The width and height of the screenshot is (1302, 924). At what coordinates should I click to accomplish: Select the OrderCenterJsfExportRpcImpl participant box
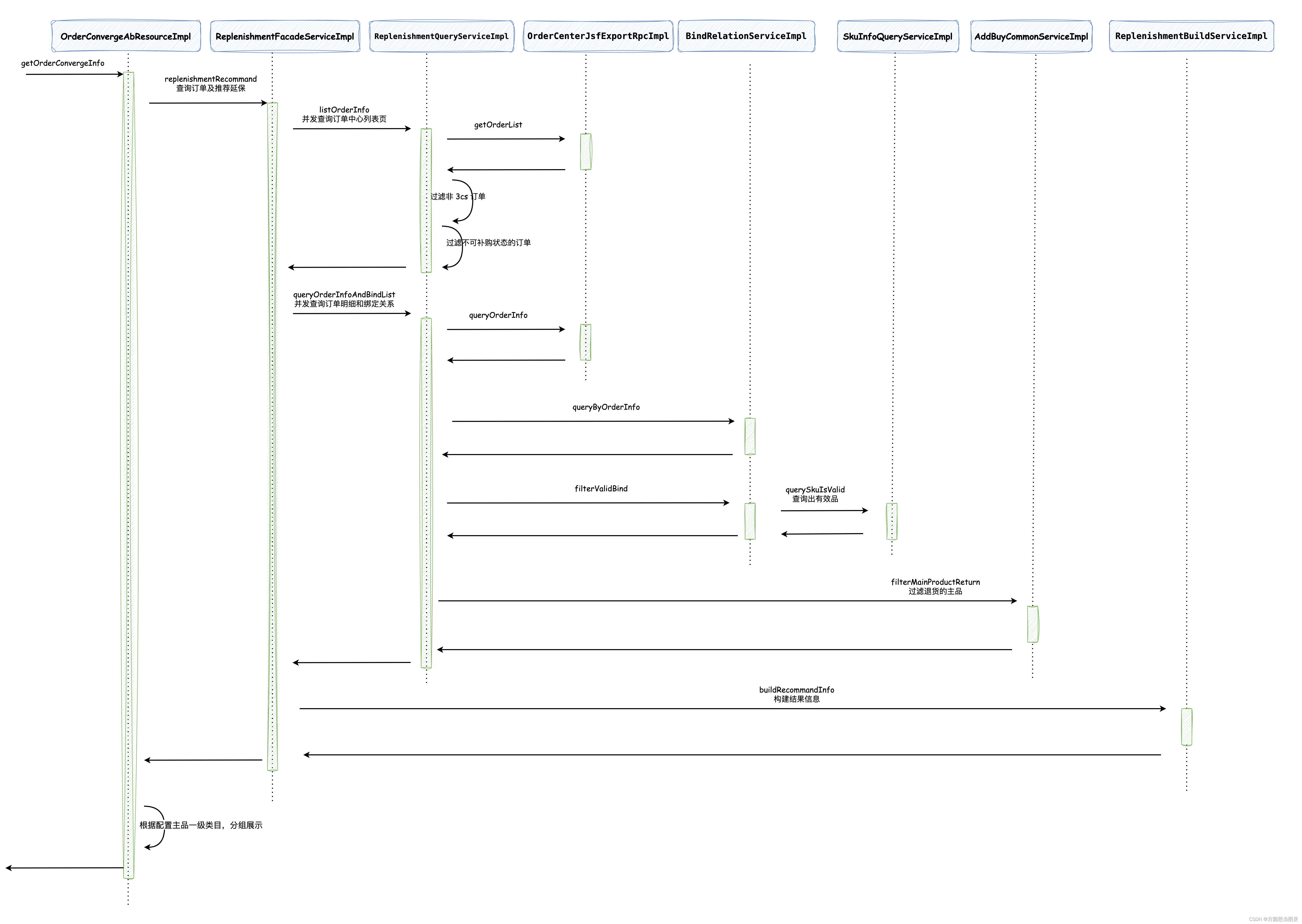tap(598, 36)
